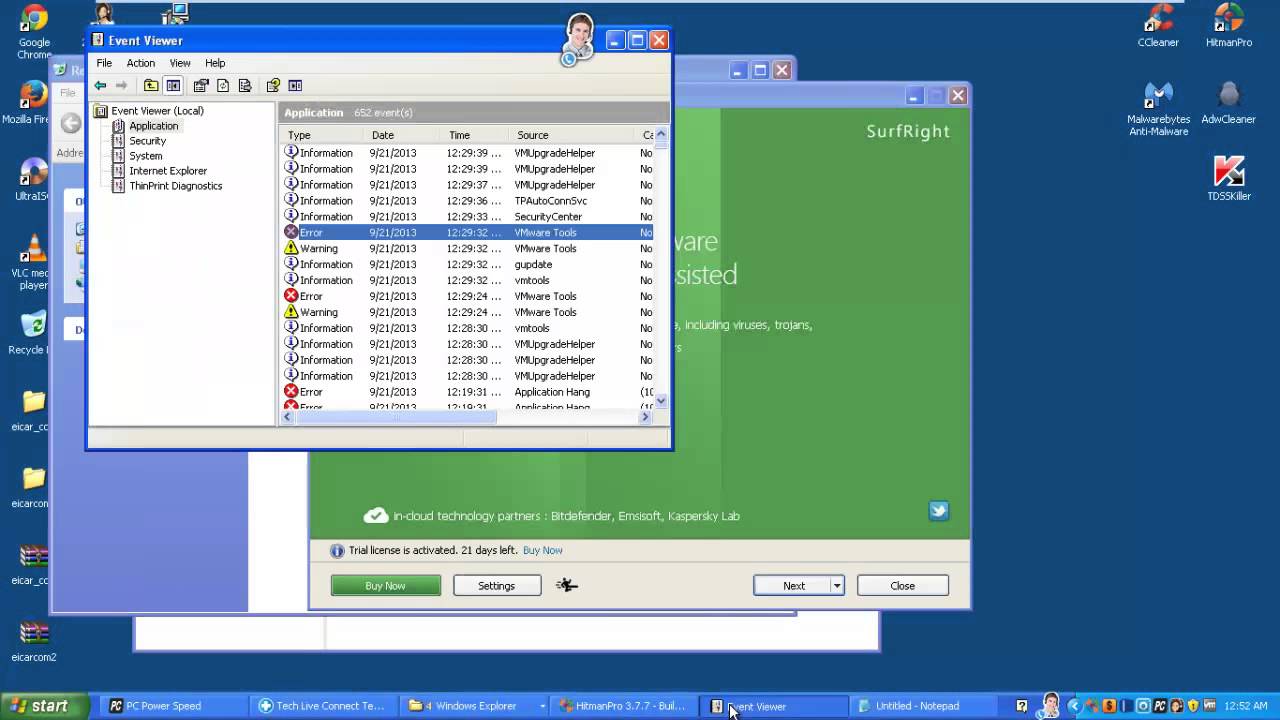
Task: Click the Next button in HitmanPro
Action: click(x=793, y=586)
